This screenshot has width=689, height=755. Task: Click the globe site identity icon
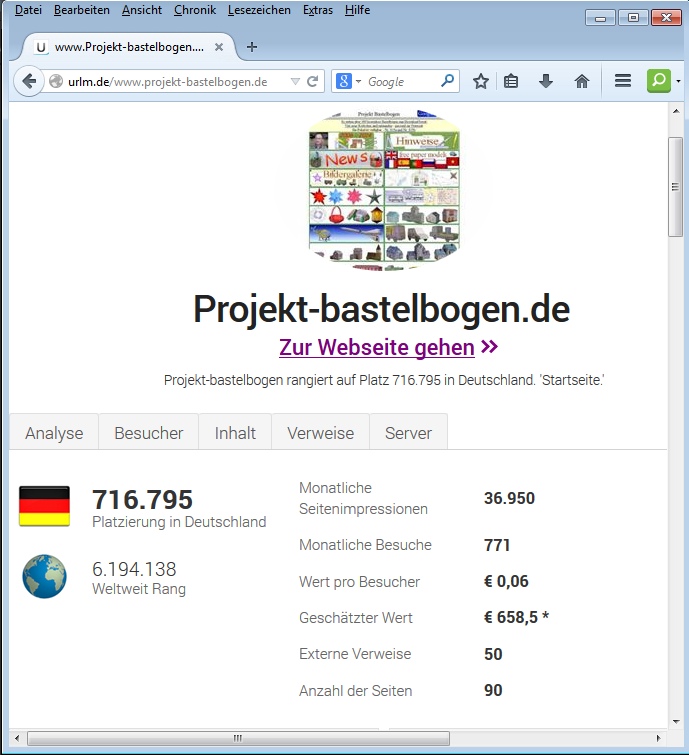tap(56, 81)
